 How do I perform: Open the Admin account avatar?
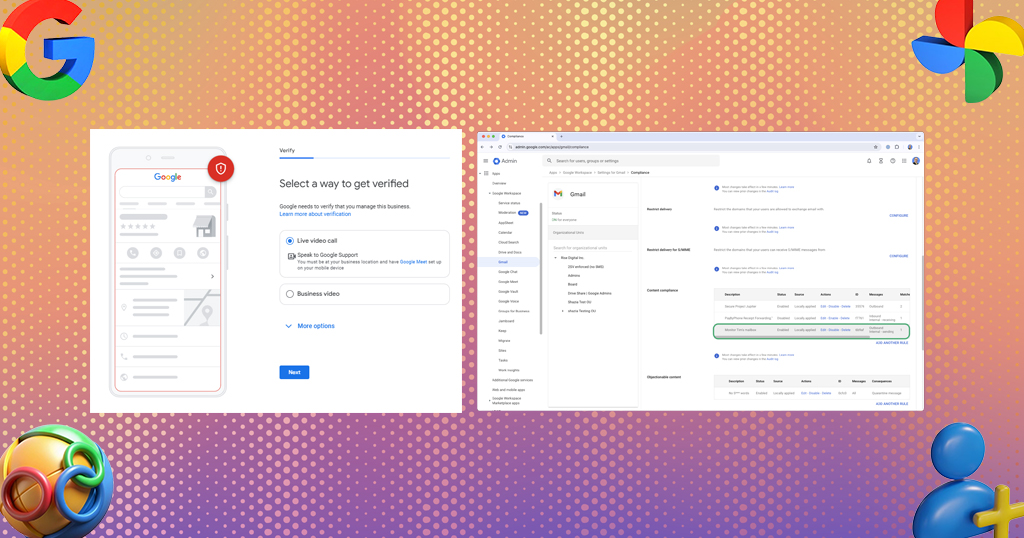[916, 161]
